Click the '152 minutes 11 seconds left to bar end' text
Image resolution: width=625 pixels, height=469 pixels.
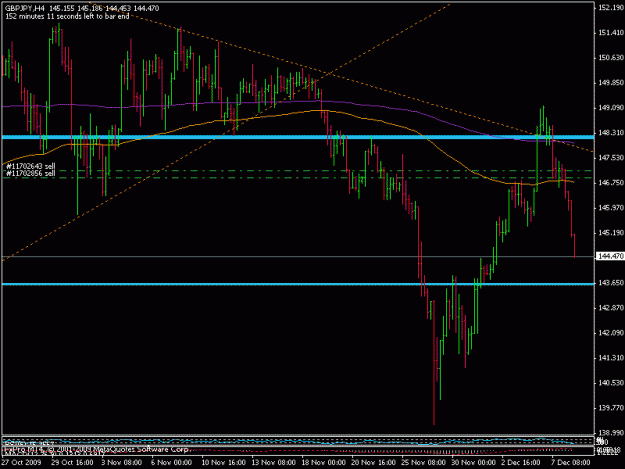(67, 16)
